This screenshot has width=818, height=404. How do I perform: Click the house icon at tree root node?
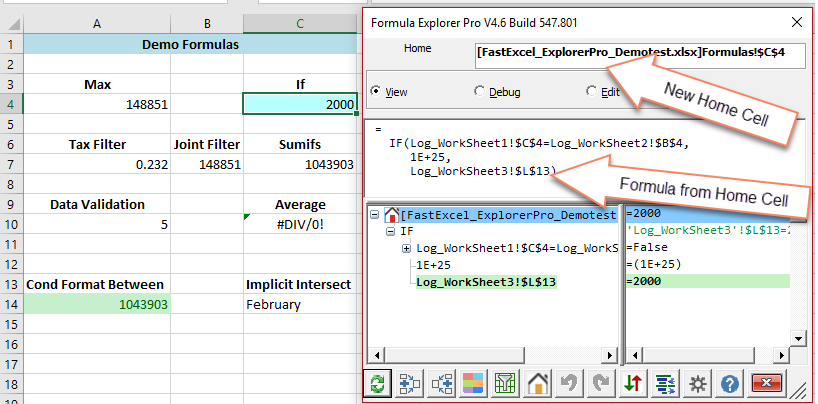point(391,215)
